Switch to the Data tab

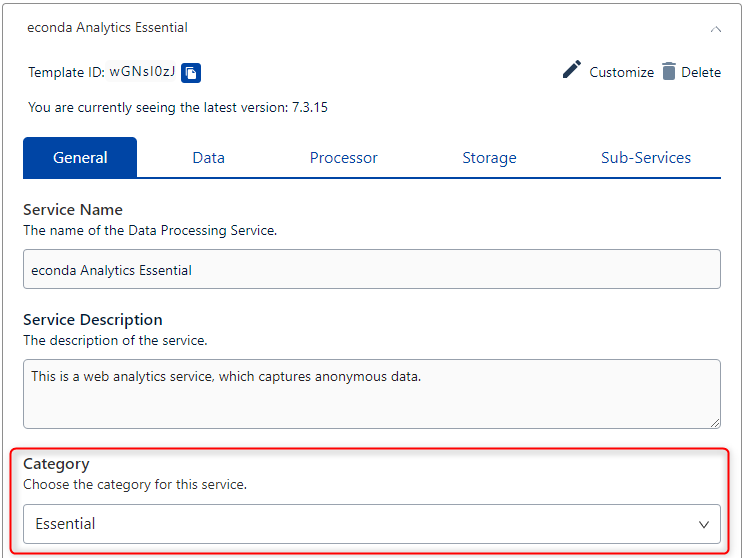click(208, 158)
